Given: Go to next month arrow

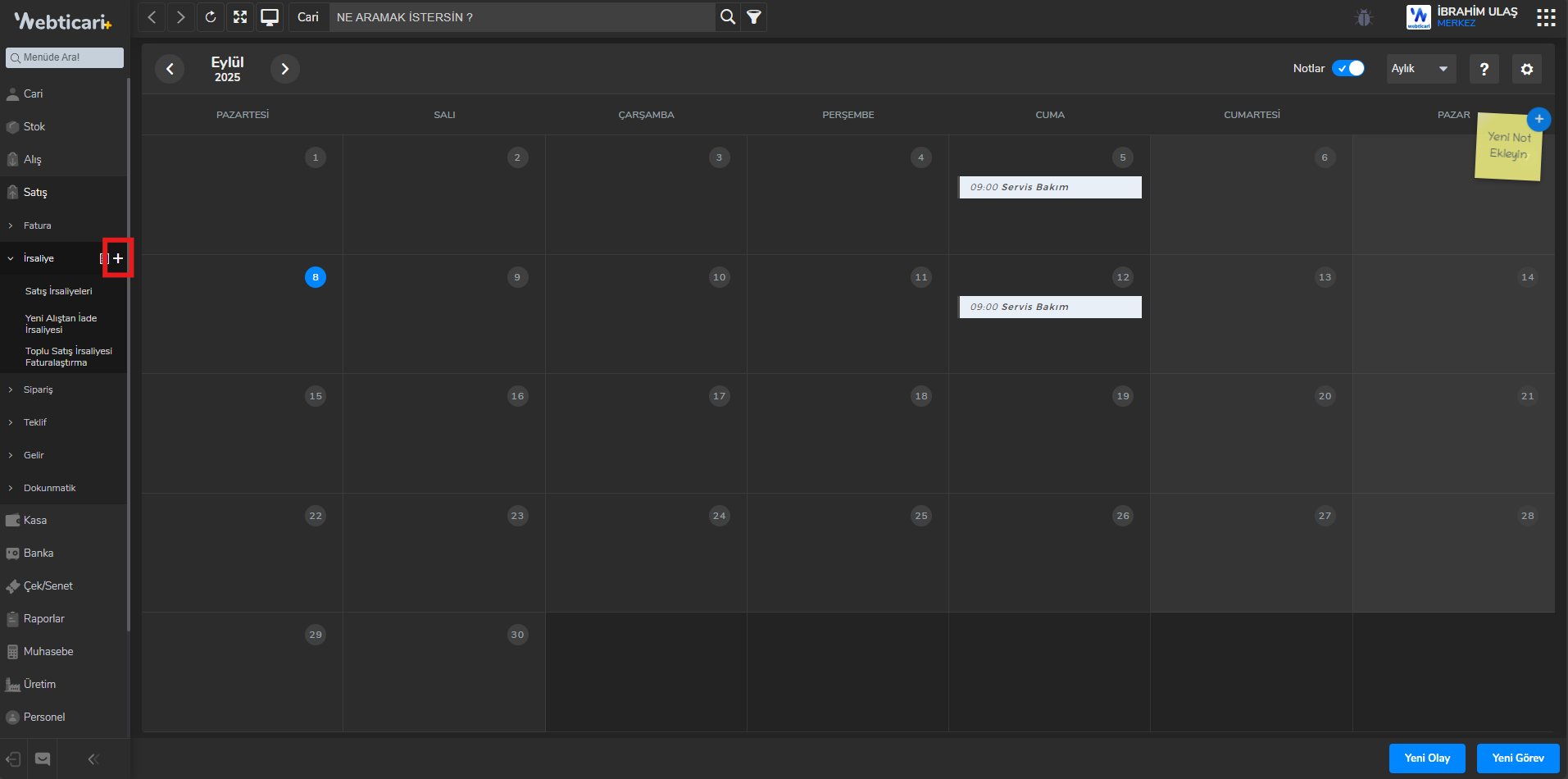Looking at the screenshot, I should click(285, 69).
